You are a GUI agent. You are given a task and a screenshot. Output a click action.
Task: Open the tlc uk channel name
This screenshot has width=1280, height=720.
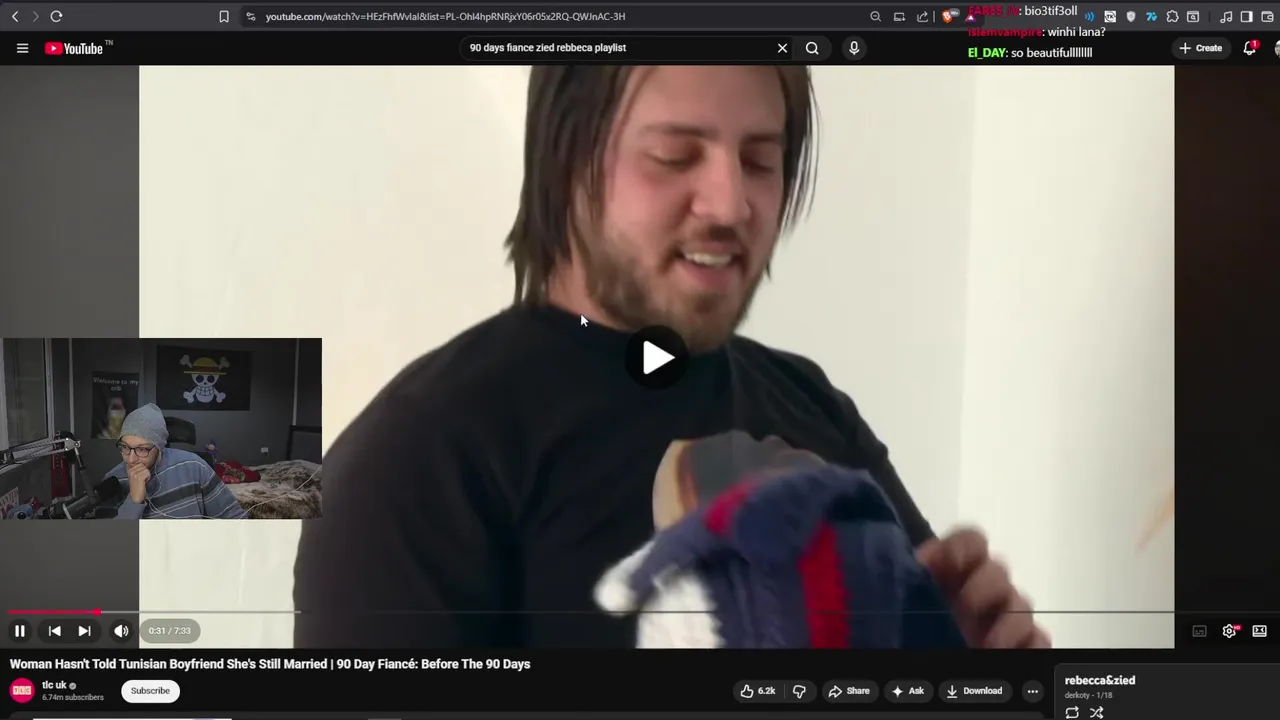click(54, 685)
